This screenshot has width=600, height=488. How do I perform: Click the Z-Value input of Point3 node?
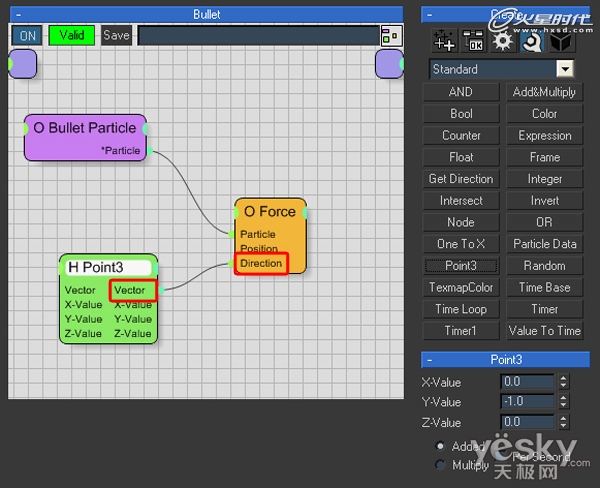click(x=83, y=334)
